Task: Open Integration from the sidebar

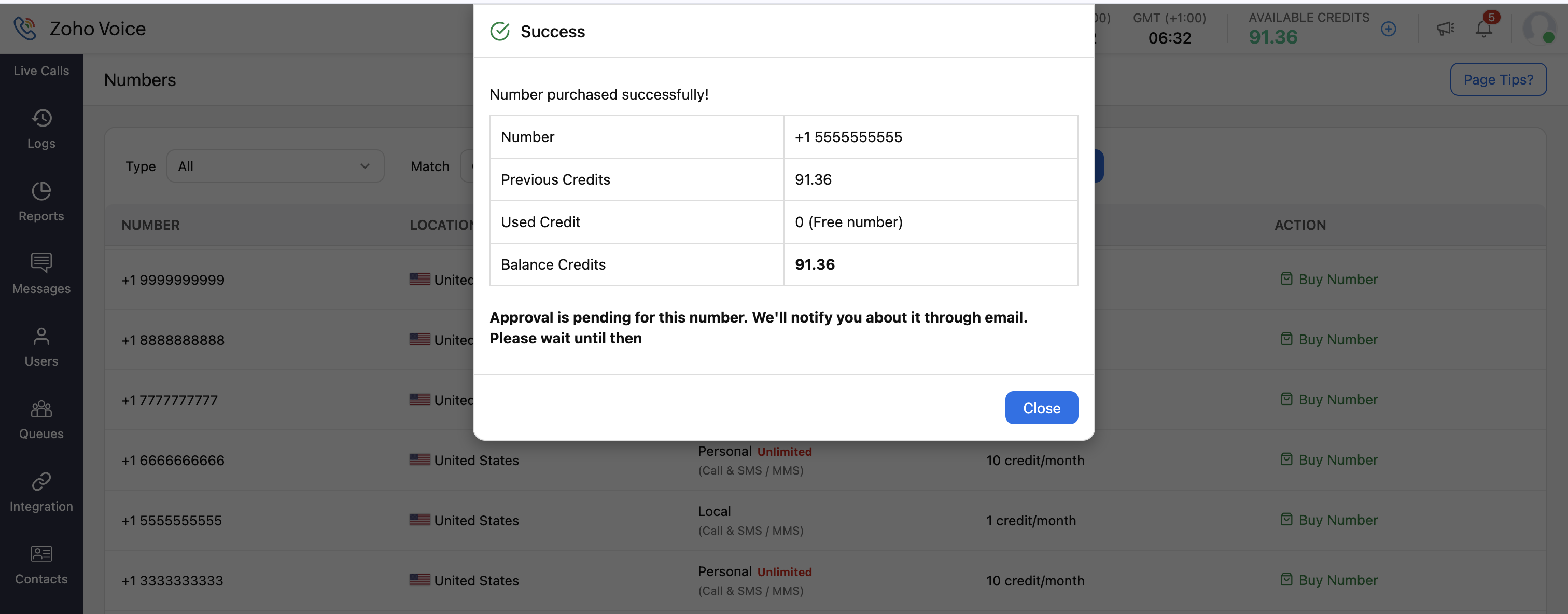Action: click(x=41, y=491)
